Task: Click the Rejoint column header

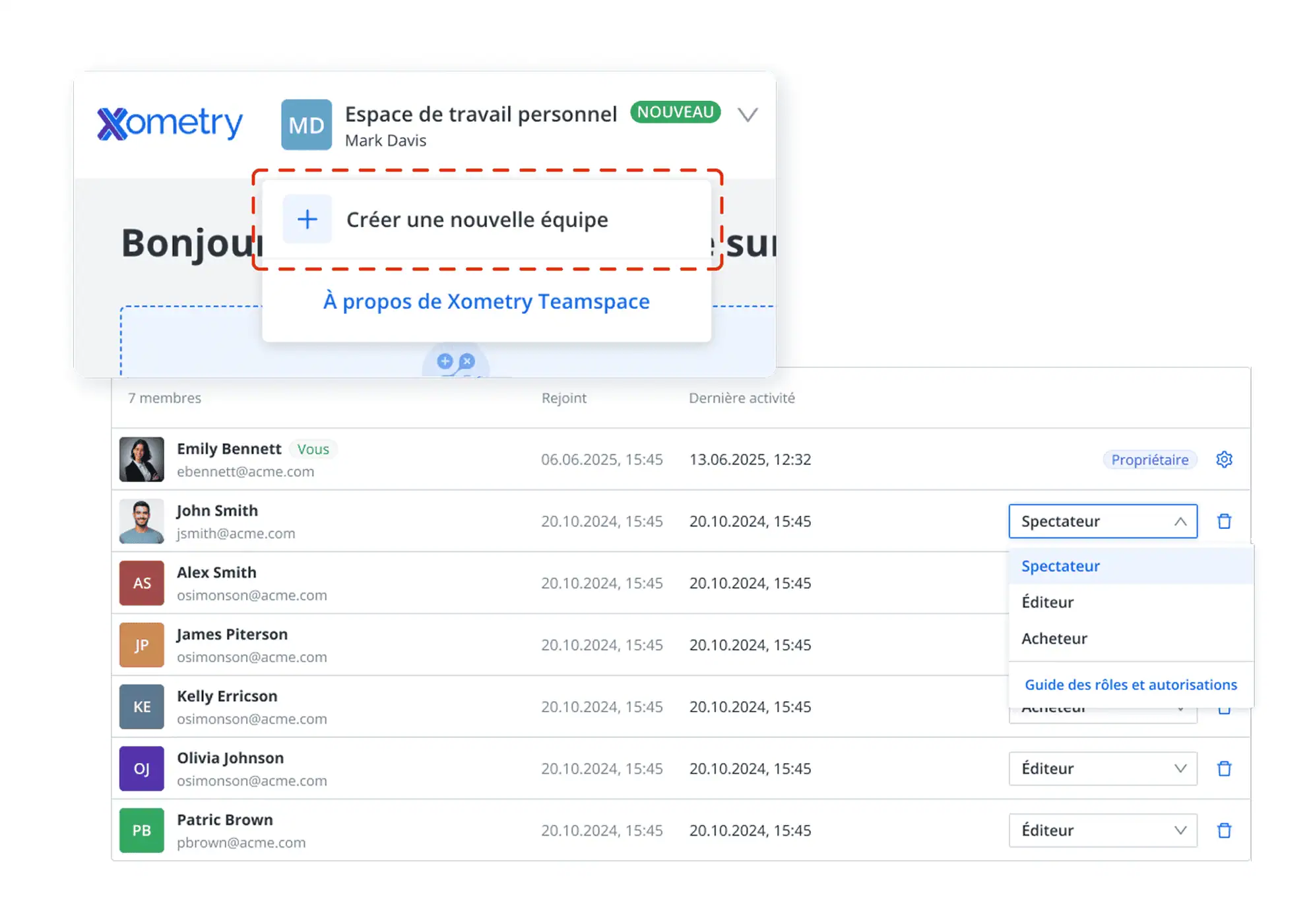Action: (563, 398)
